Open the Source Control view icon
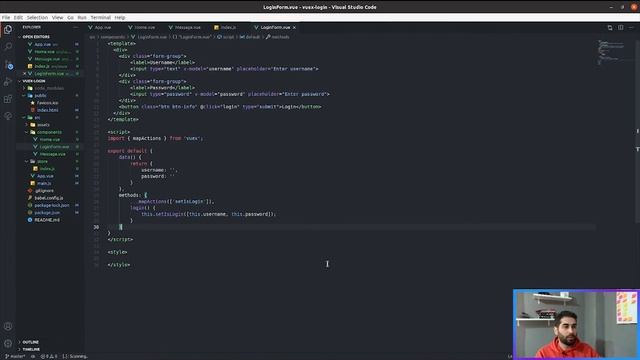The width and height of the screenshot is (640, 360). pos(8,64)
